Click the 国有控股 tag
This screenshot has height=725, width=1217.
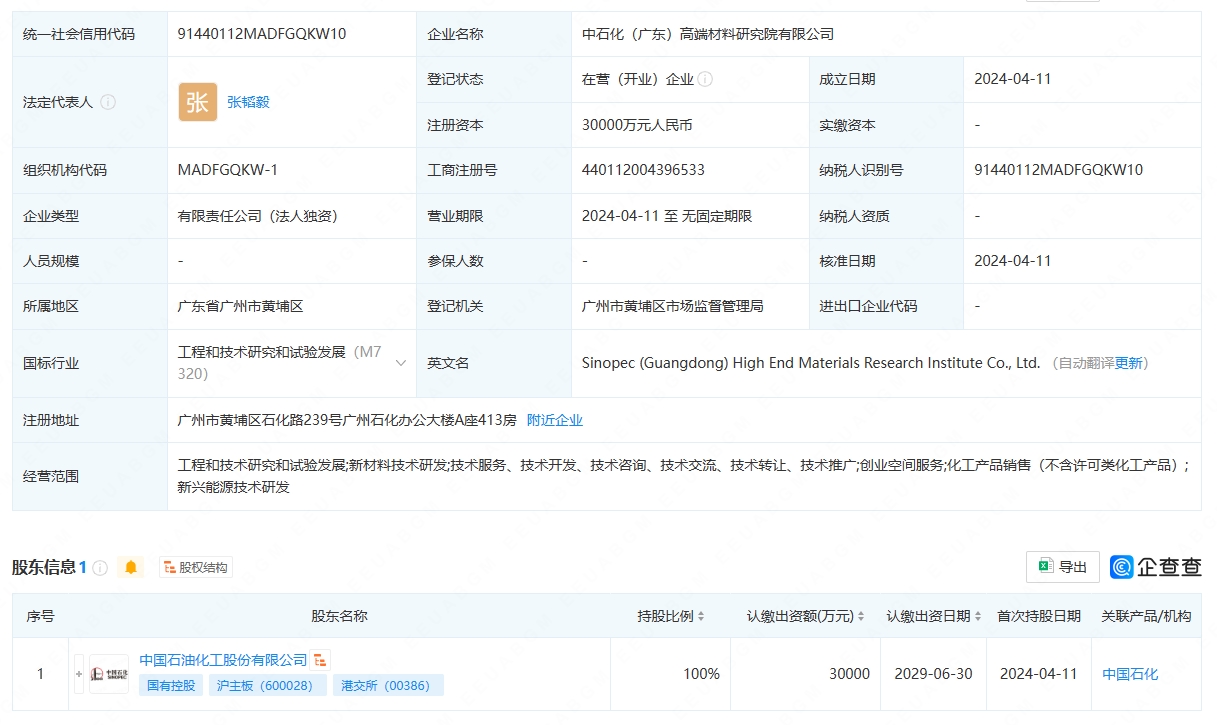tap(172, 685)
